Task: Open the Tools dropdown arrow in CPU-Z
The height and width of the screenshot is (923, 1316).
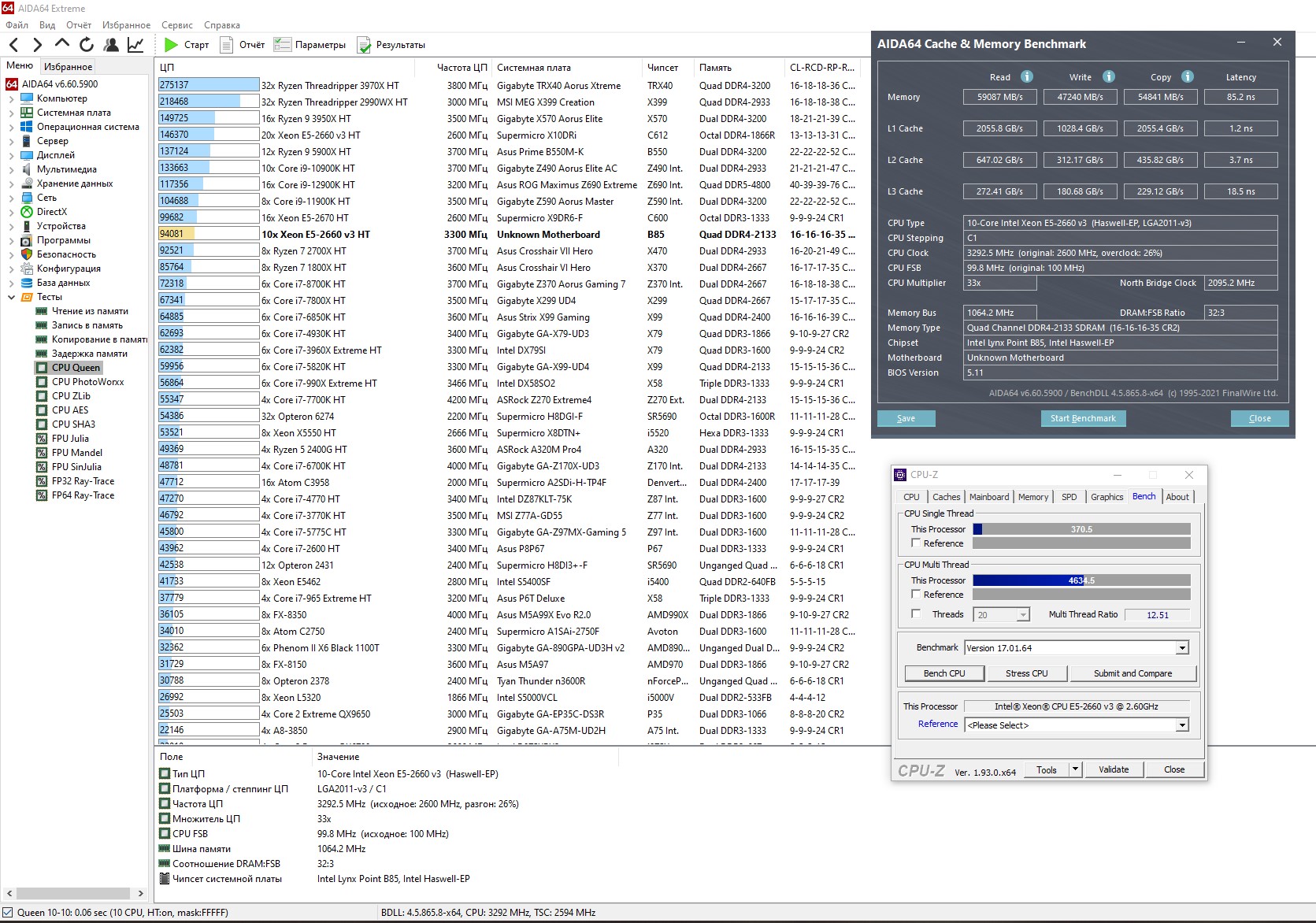Action: pos(1075,769)
